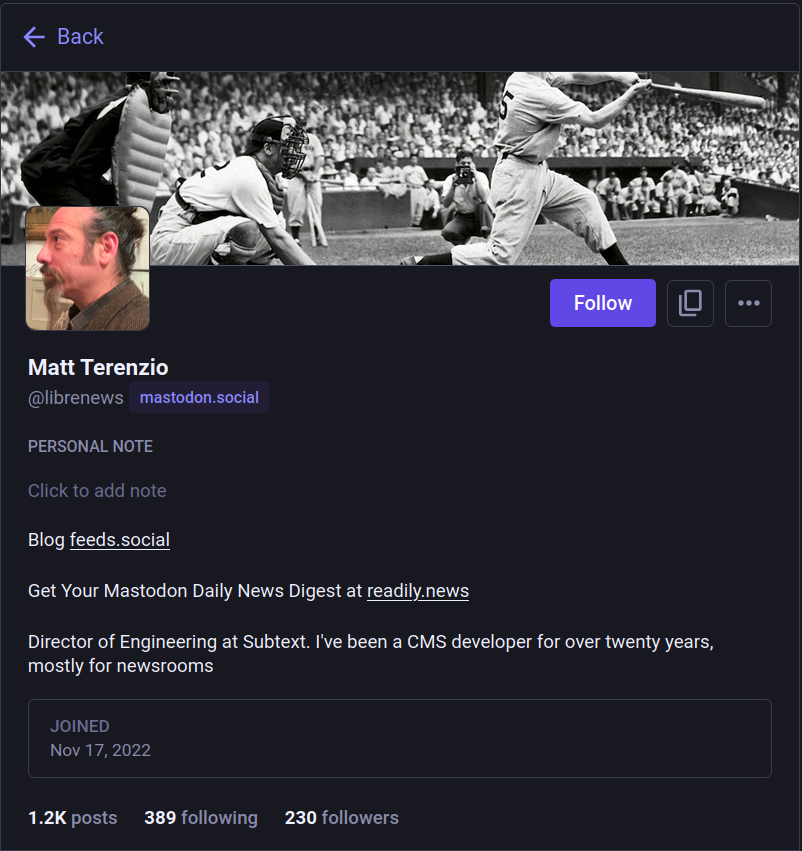
Task: Click the copy profile link icon
Action: pos(690,303)
